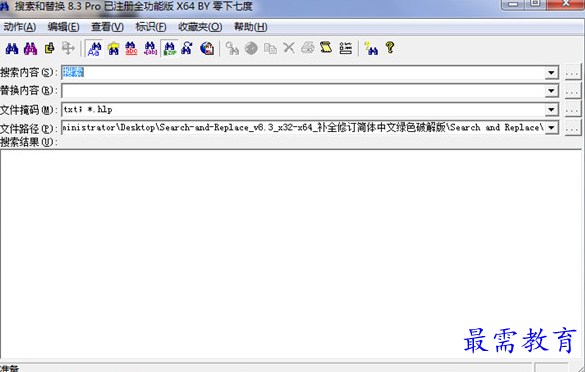Open the 编辑(E) menu
The image size is (585, 372).
tap(63, 27)
